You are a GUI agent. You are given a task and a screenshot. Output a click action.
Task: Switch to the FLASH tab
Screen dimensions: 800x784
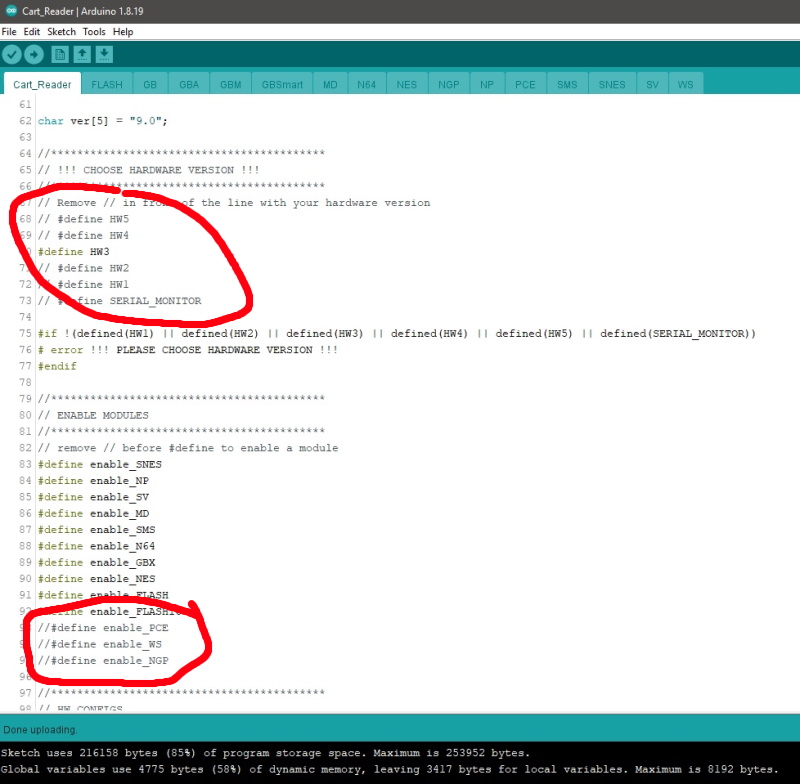coord(107,84)
